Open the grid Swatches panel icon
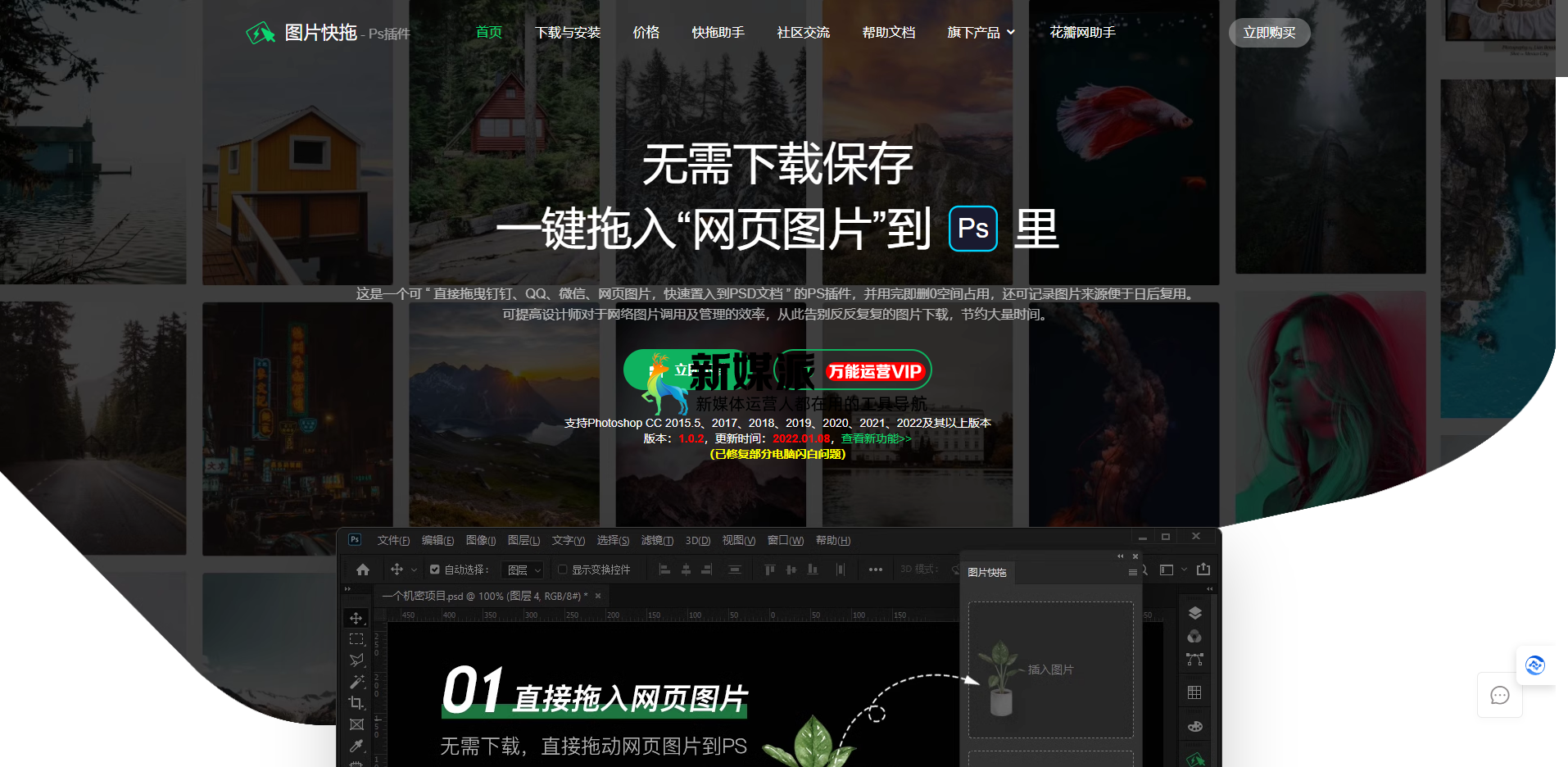 (1194, 692)
